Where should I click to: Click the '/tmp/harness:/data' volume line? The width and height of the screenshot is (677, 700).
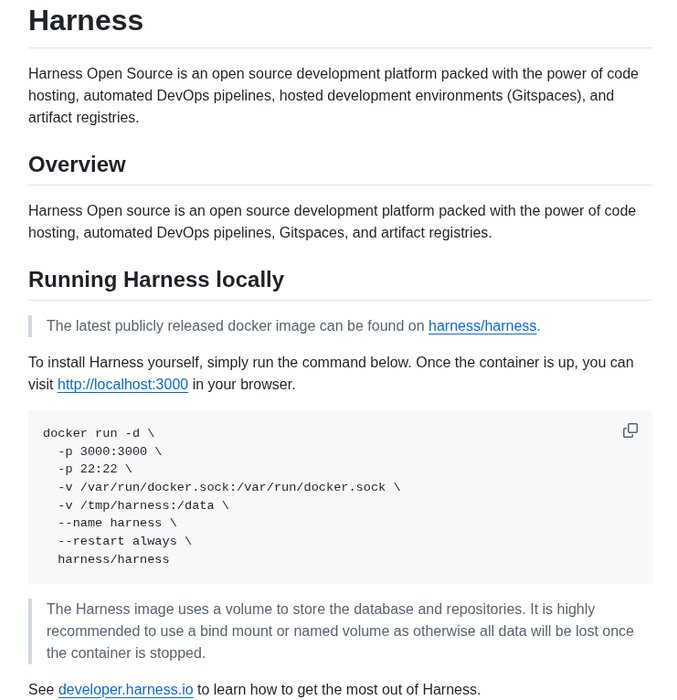pos(142,505)
